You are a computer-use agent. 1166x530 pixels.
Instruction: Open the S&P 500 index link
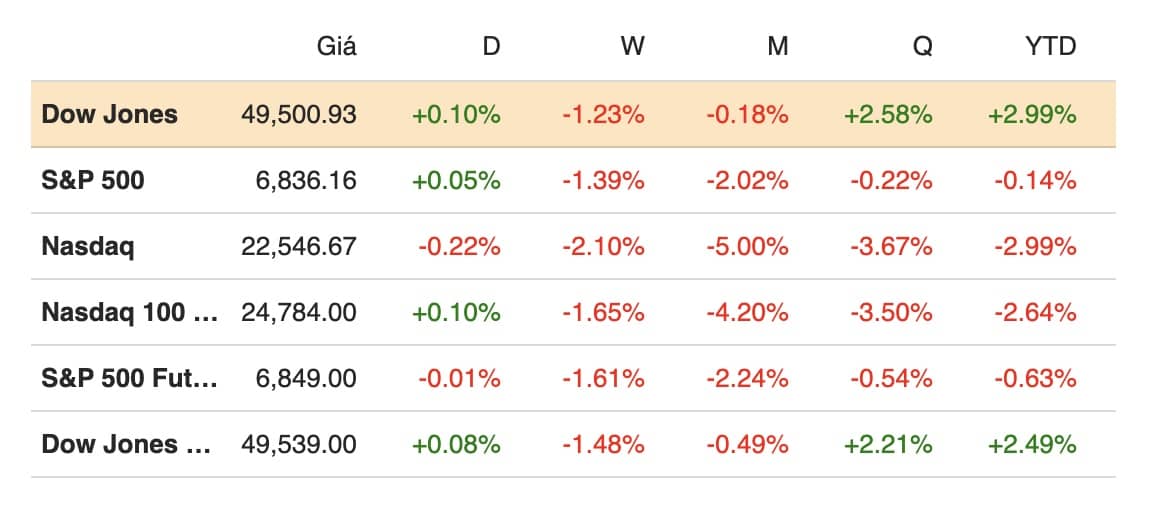[x=93, y=180]
